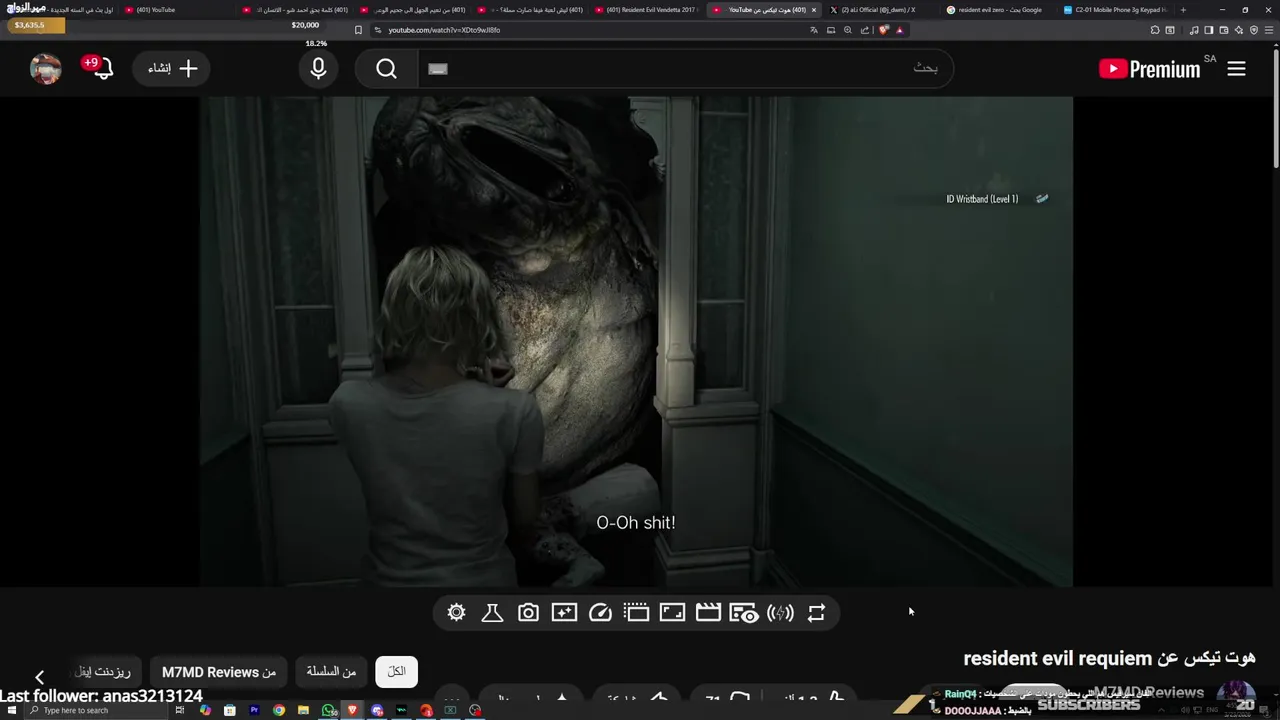Select the 'الكل' (All) filter chip
This screenshot has height=720, width=1280.
point(397,672)
